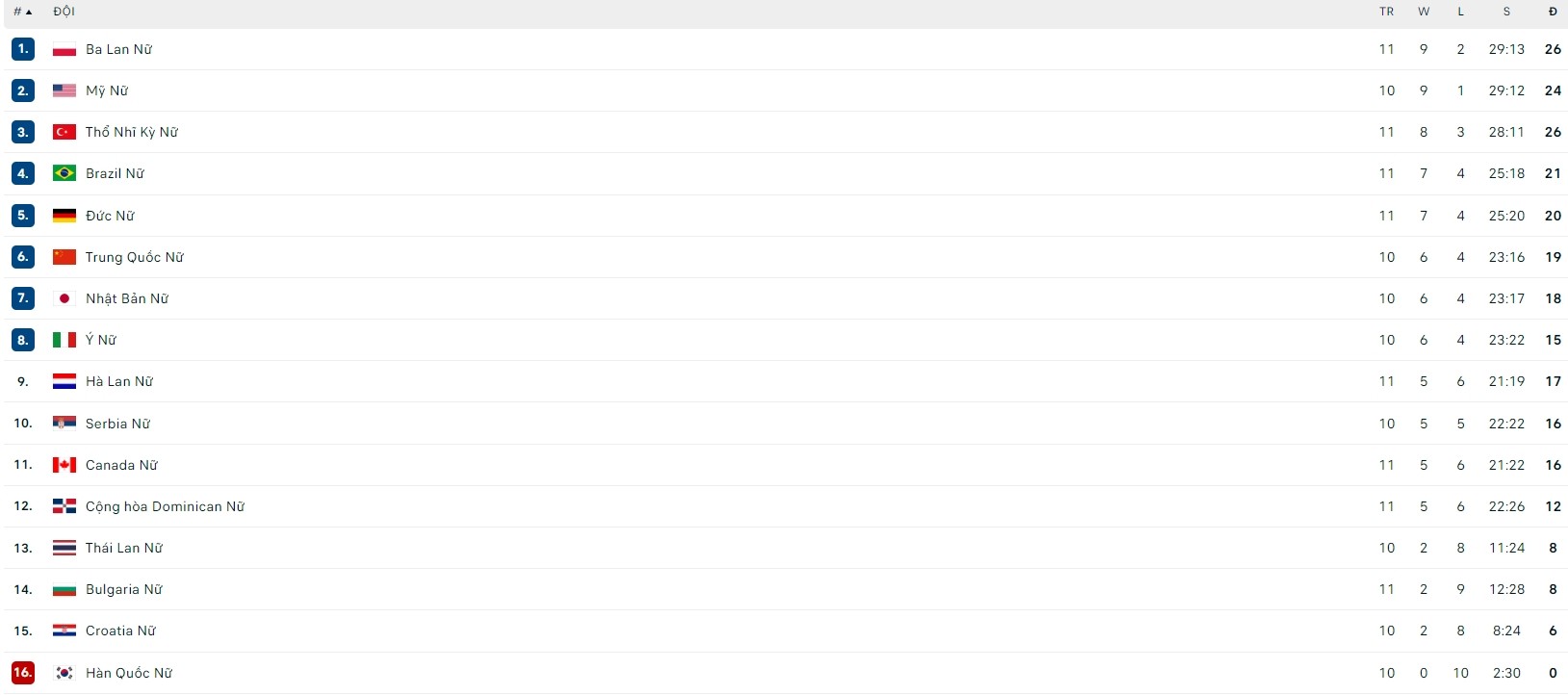Click the Poland flag icon
The height and width of the screenshot is (695, 1568).
64,49
